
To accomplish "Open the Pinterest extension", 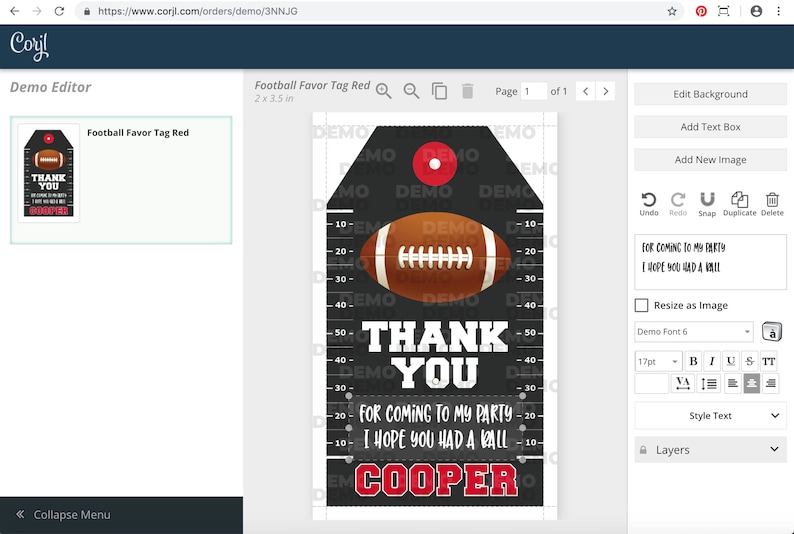I will point(701,11).
